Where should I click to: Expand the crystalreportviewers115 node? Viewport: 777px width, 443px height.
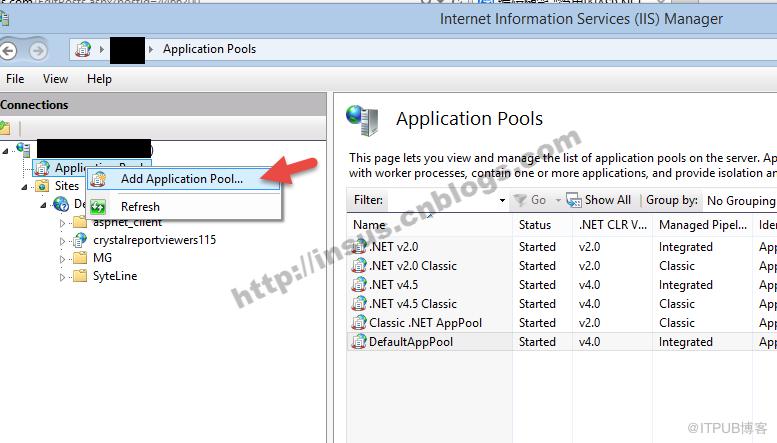62,241
